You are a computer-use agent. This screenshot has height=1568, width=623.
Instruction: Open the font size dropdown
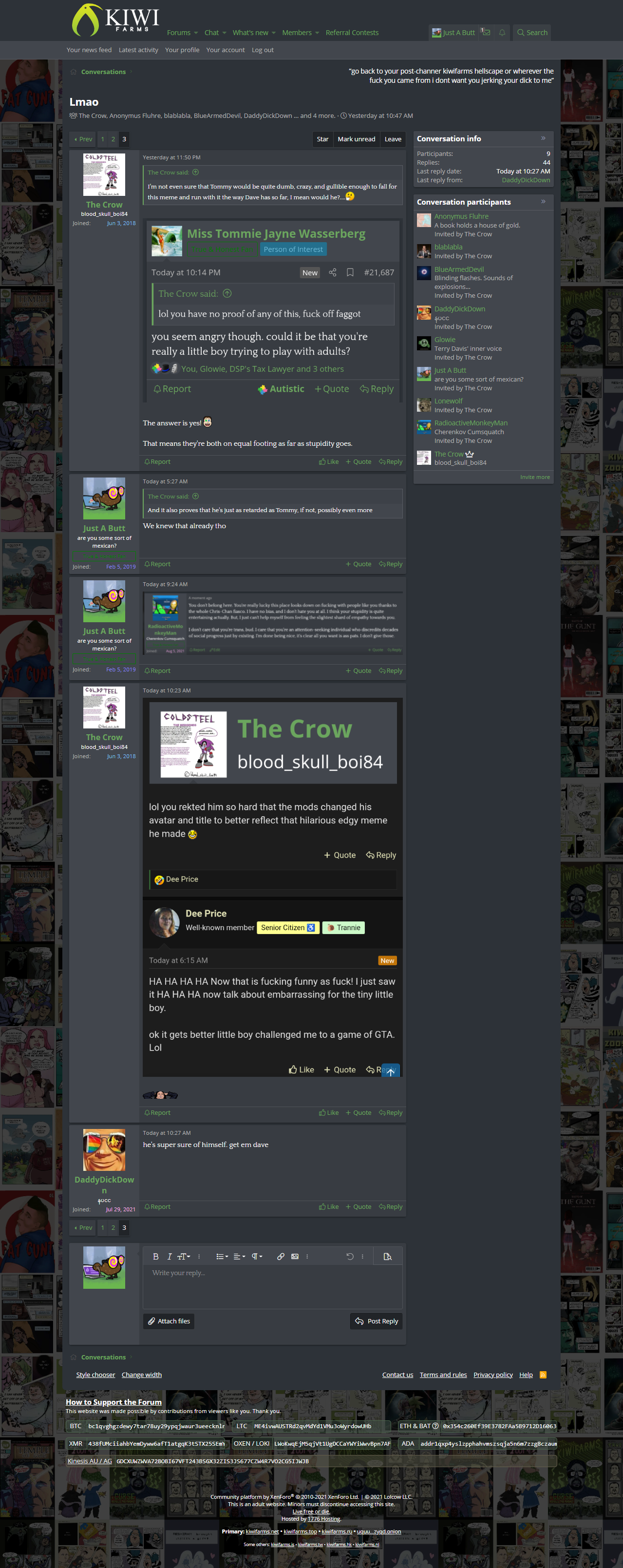(184, 1256)
